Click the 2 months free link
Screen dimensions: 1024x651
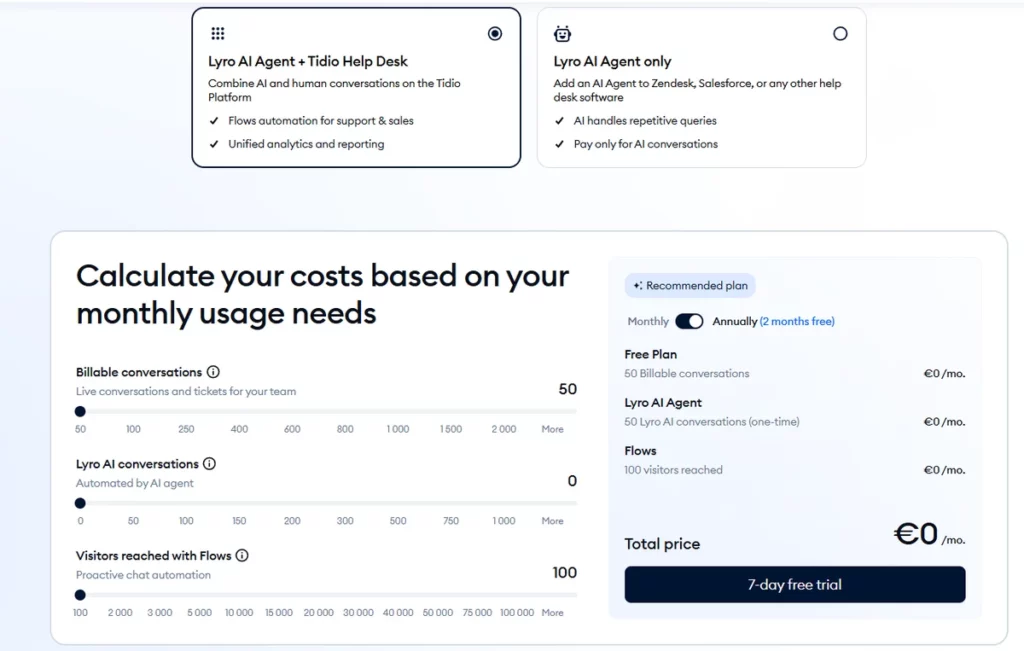tap(797, 321)
